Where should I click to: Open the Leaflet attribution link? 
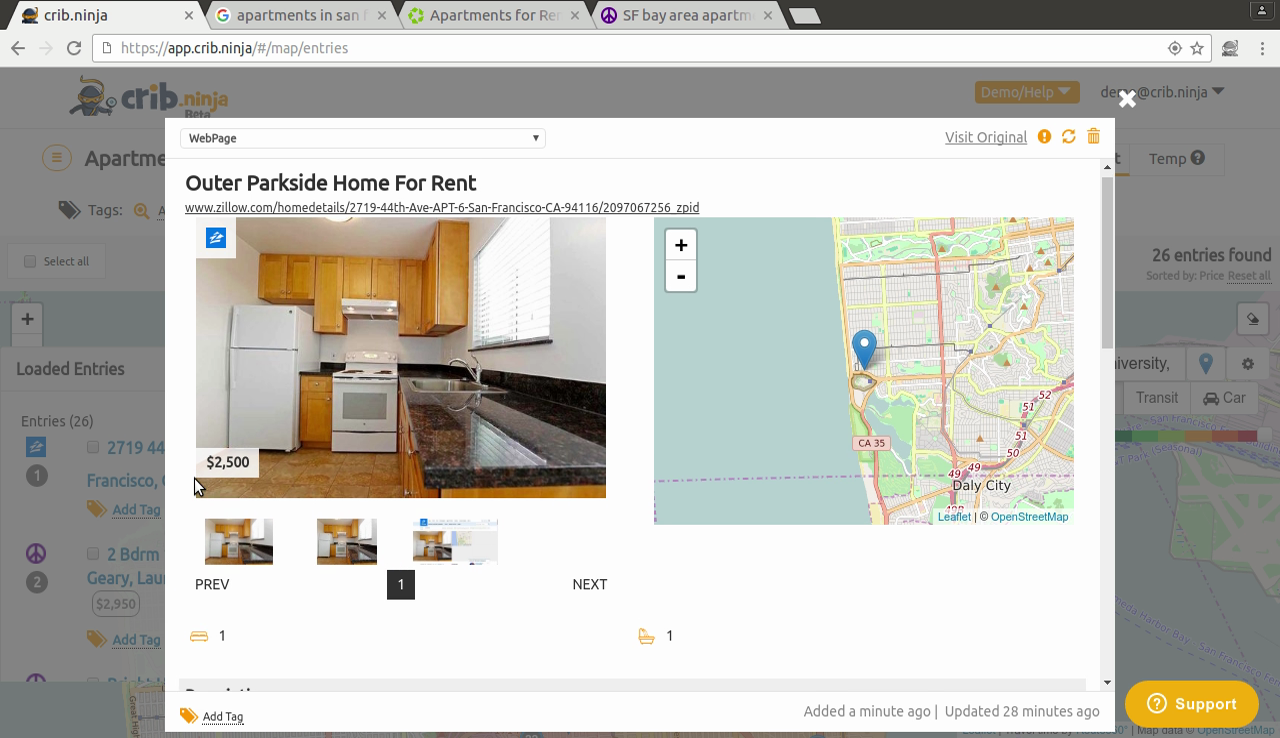click(954, 516)
